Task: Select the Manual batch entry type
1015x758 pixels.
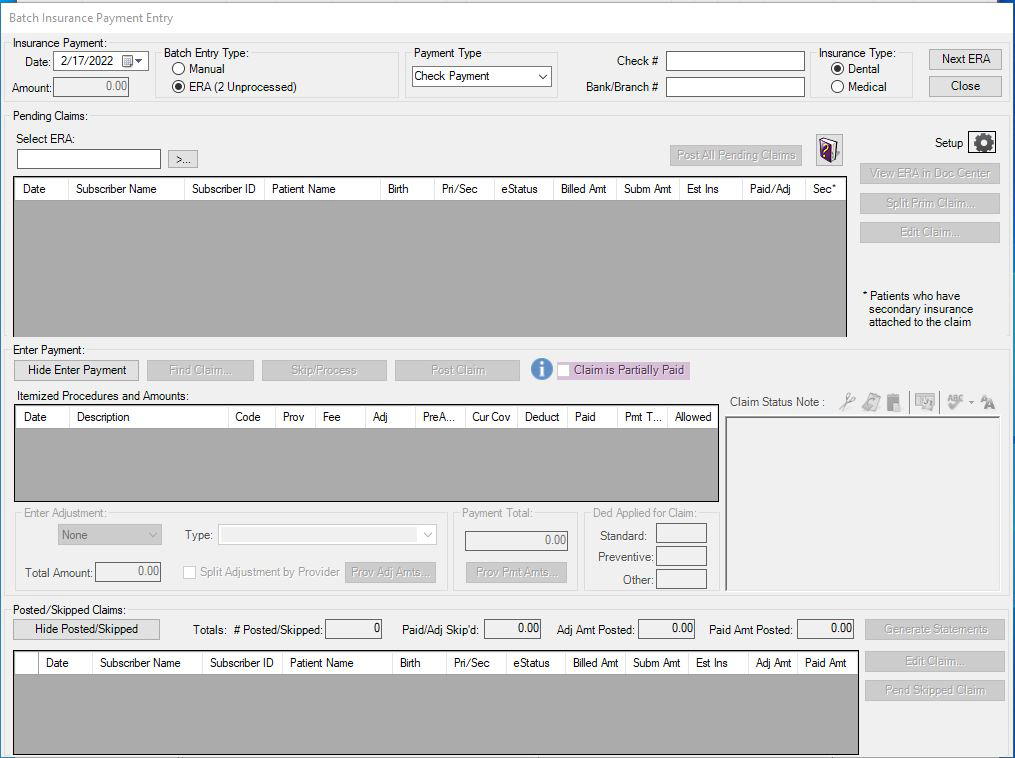Action: coord(179,69)
